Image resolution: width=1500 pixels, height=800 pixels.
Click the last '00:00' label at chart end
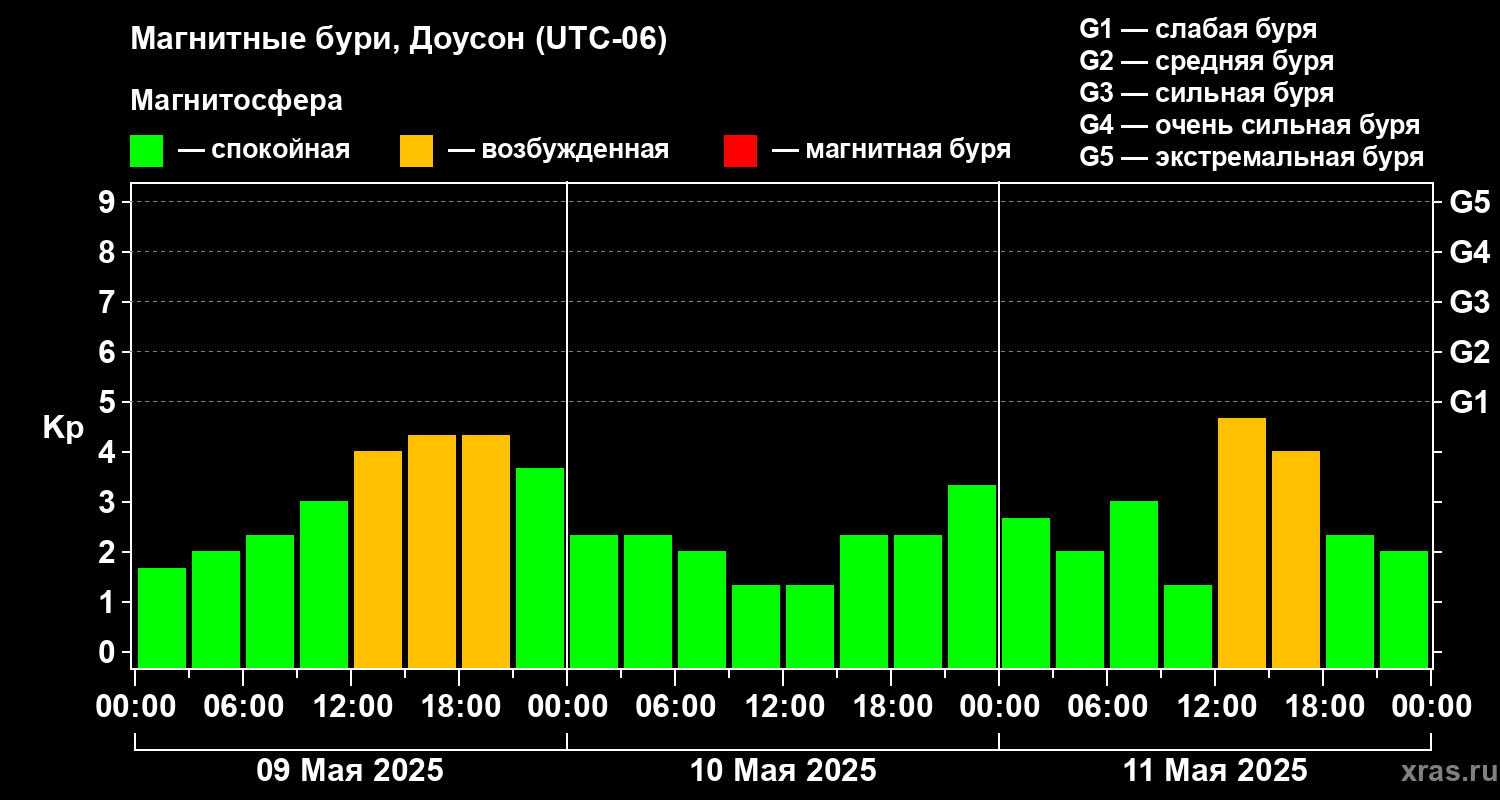point(1431,707)
